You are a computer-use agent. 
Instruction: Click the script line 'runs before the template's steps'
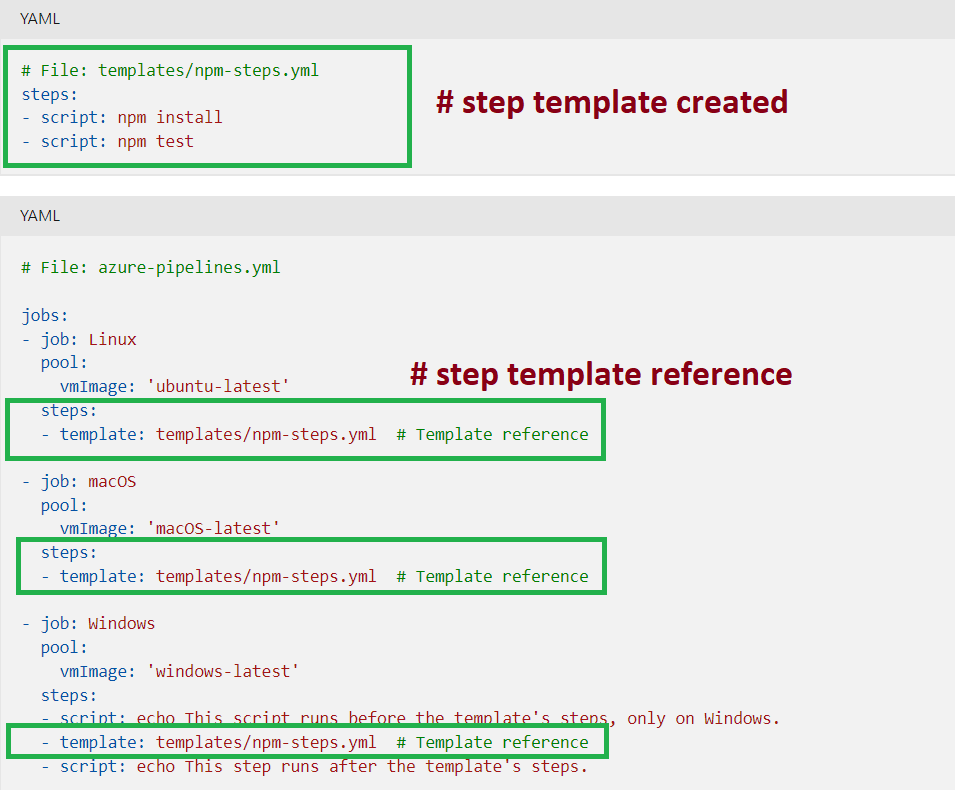point(410,718)
